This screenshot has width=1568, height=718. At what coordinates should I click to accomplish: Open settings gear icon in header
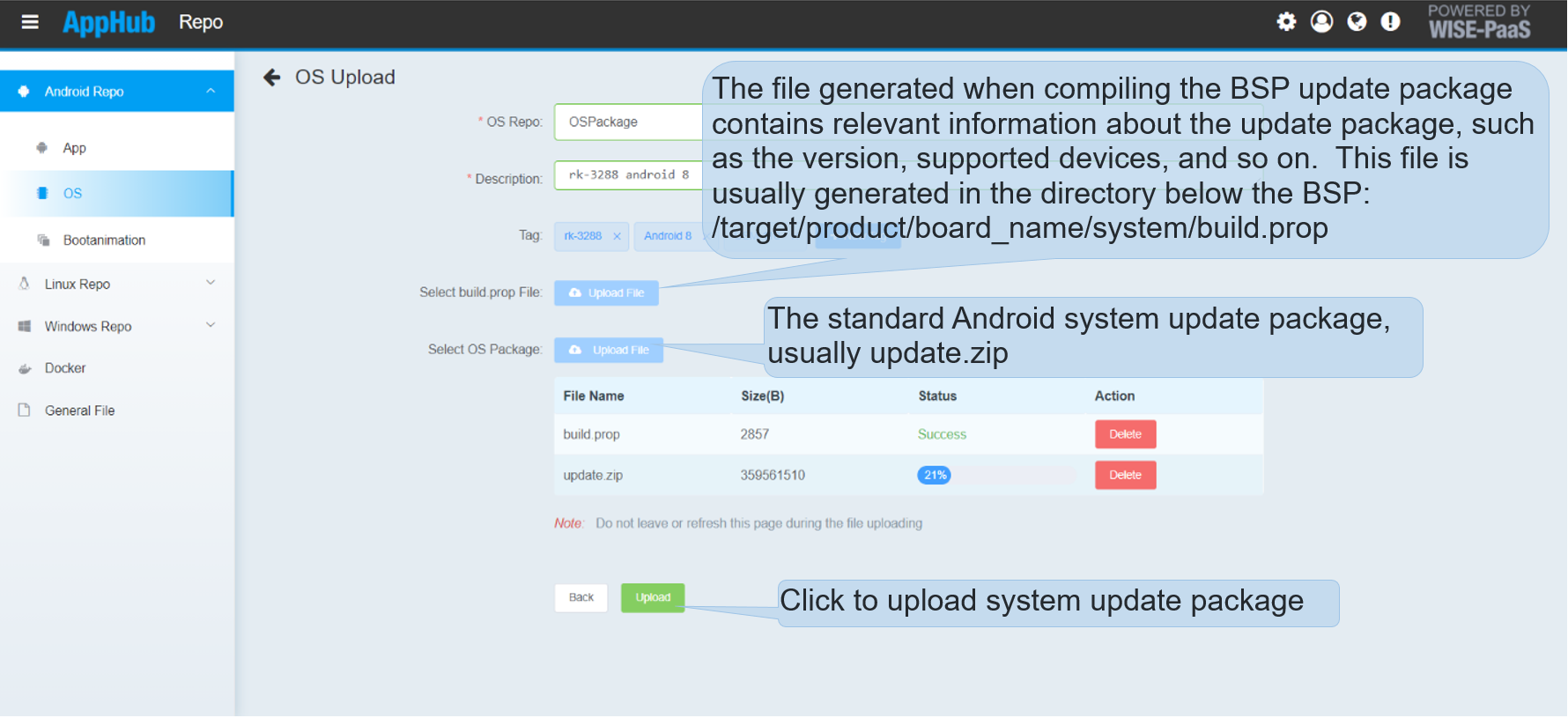pyautogui.click(x=1286, y=21)
